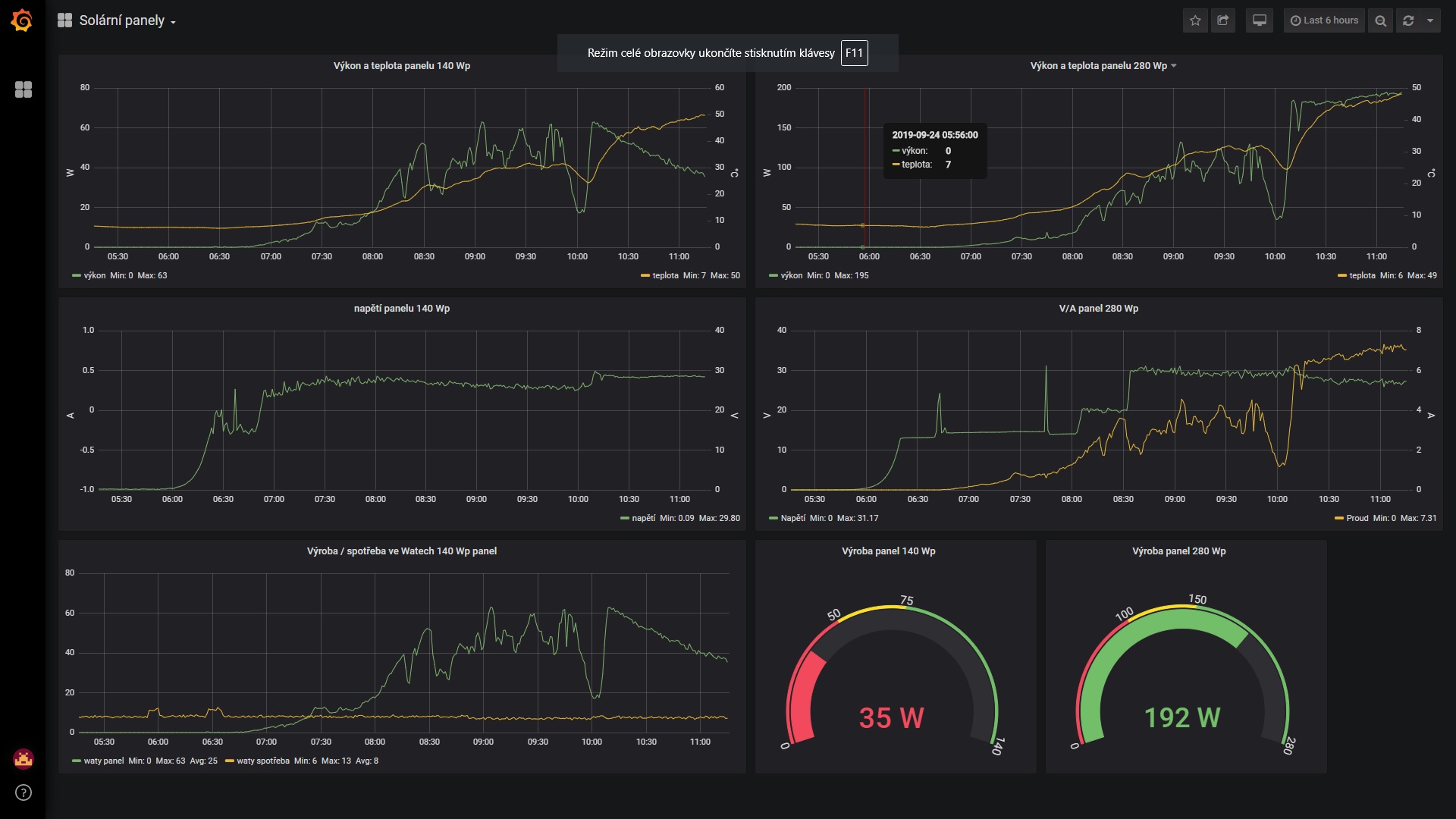Toggle Proud series in V/A legend
The height and width of the screenshot is (819, 1456).
coord(1357,518)
